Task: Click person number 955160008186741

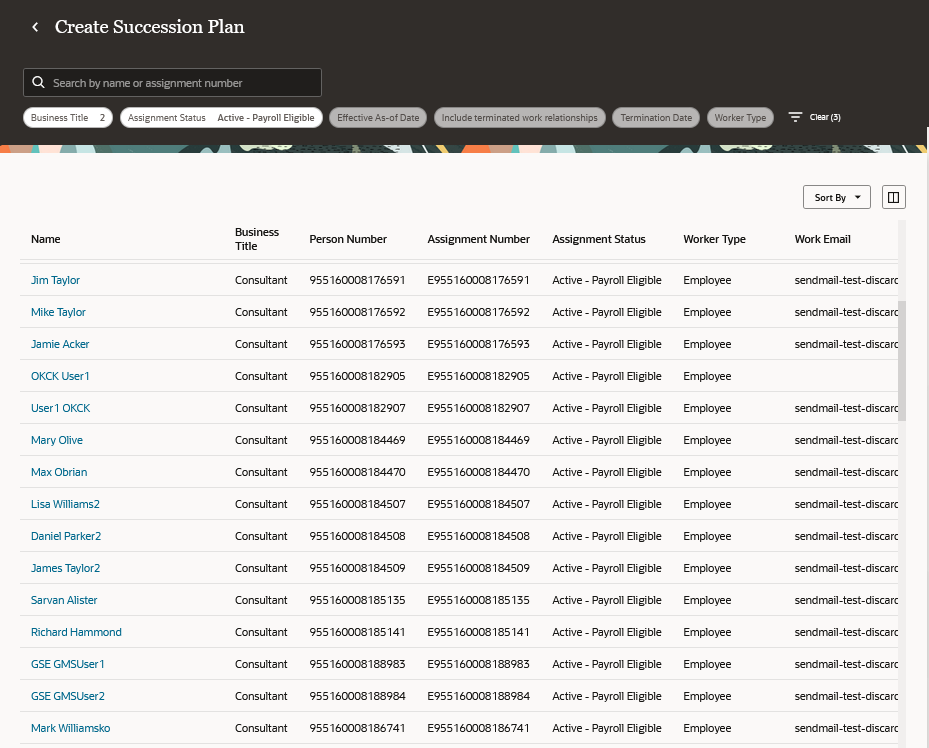Action: [357, 728]
